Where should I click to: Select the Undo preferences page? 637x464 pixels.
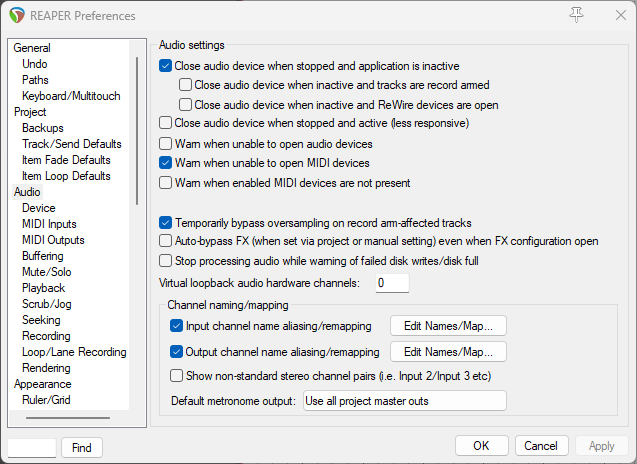(35, 64)
